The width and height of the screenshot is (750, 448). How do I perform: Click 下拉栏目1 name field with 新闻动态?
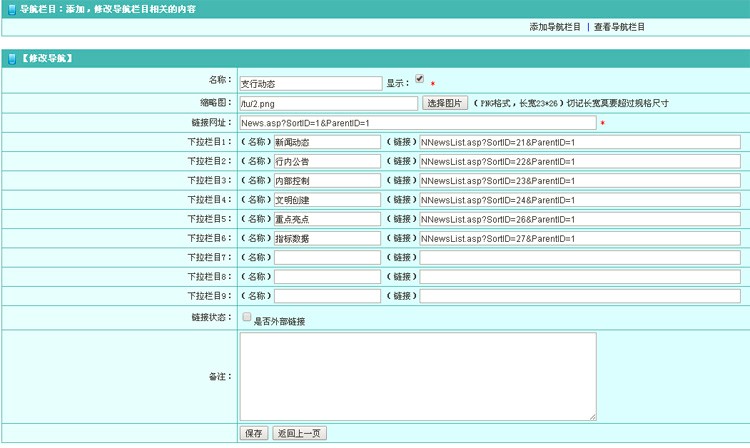point(327,142)
